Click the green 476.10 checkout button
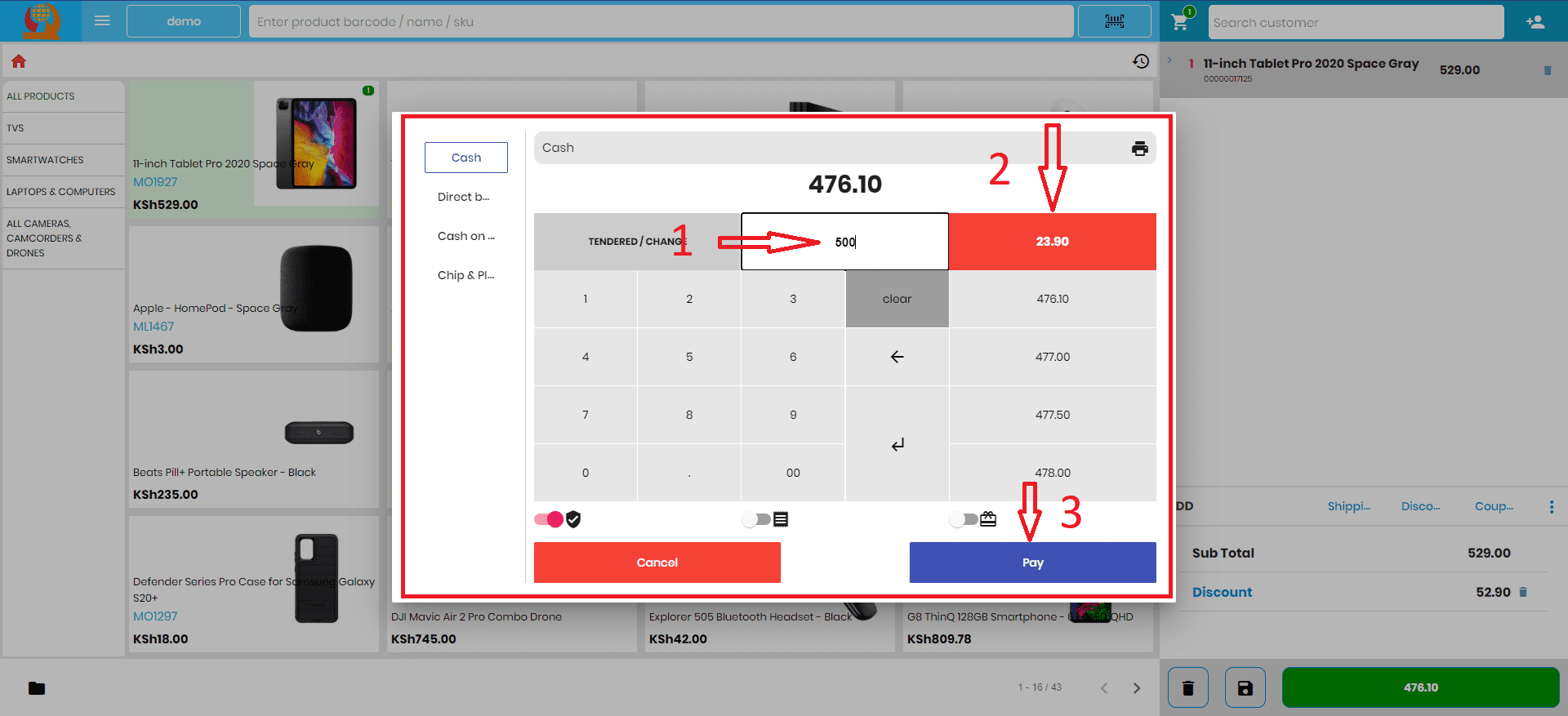The width and height of the screenshot is (1568, 716). tap(1421, 687)
